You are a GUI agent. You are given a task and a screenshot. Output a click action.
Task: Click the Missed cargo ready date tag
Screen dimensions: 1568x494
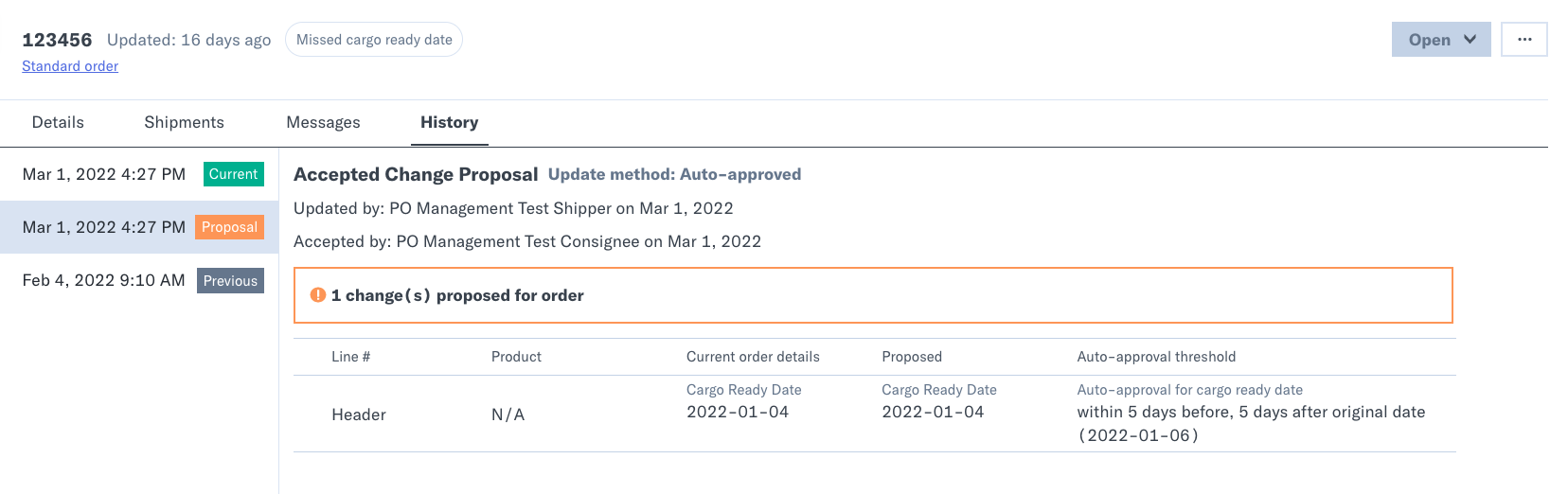[374, 40]
